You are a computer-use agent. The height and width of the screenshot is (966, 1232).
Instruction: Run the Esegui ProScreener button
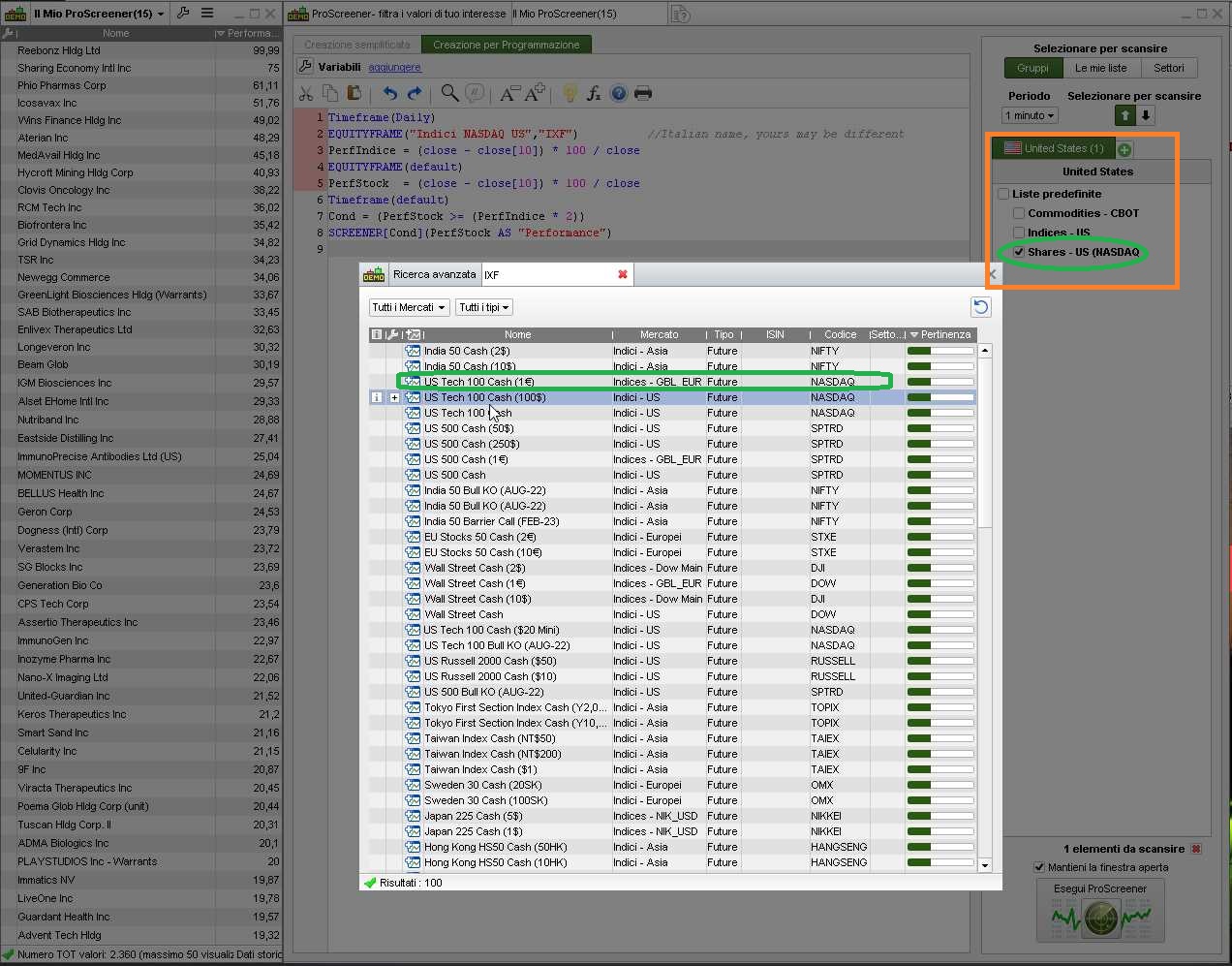pos(1099,910)
